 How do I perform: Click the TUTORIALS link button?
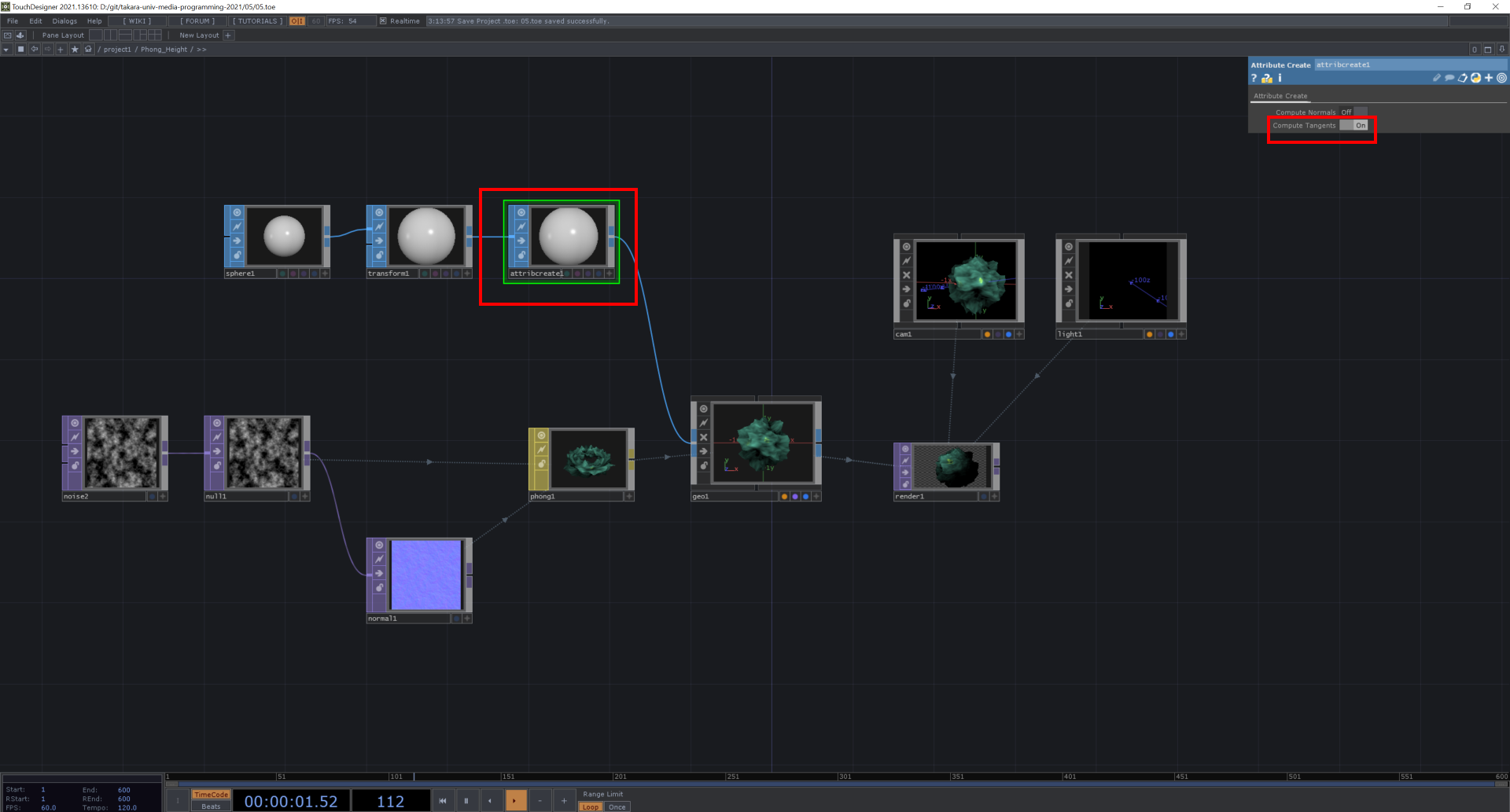tap(257, 21)
